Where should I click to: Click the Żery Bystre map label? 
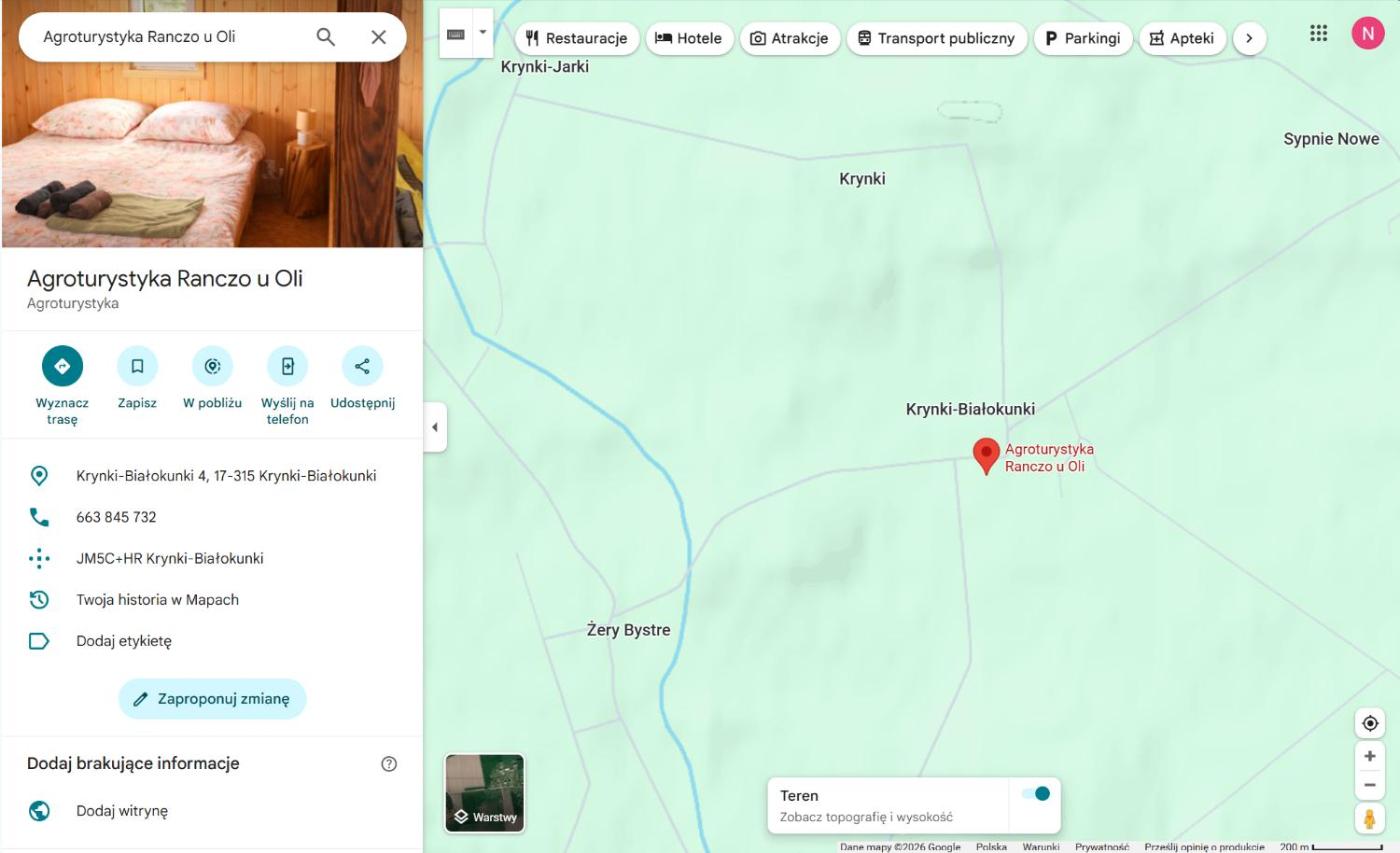point(629,630)
